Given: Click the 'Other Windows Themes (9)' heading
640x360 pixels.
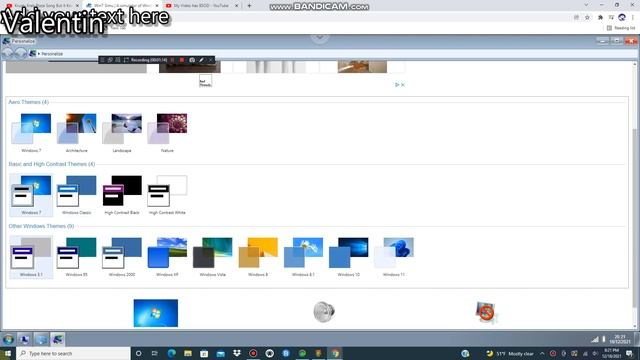Looking at the screenshot, I should pos(41,226).
